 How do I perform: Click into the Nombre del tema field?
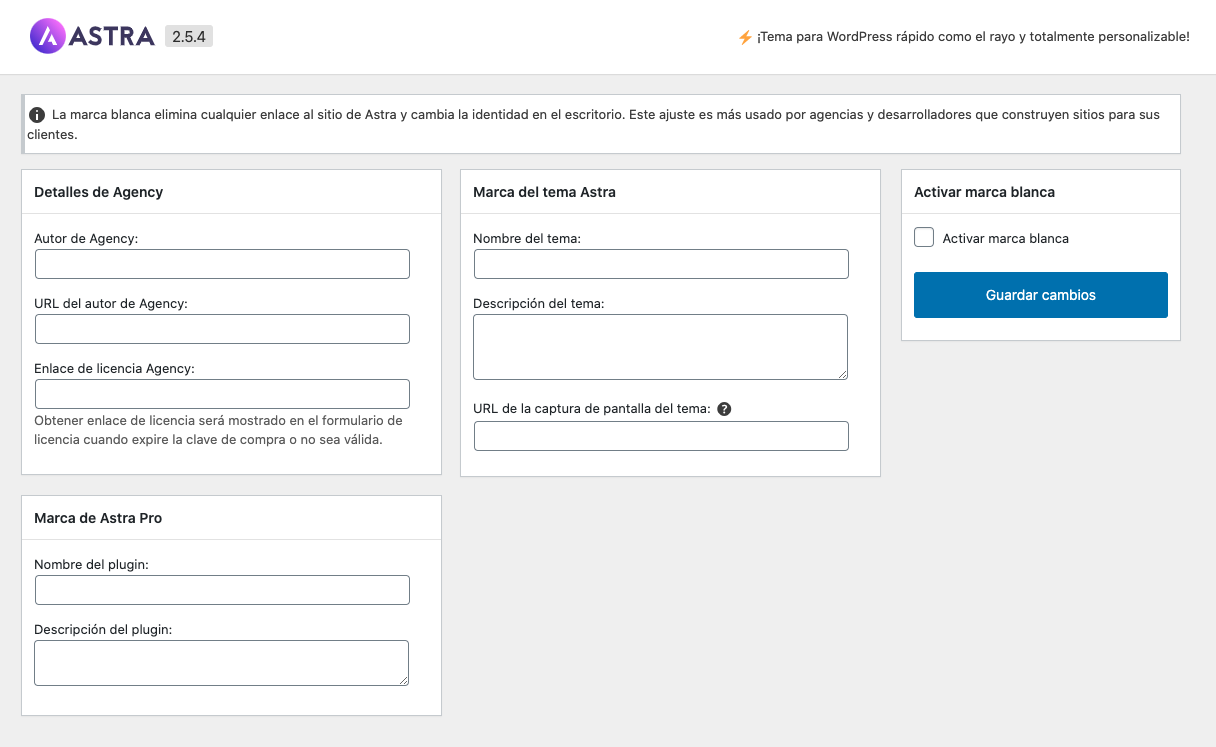tap(661, 264)
